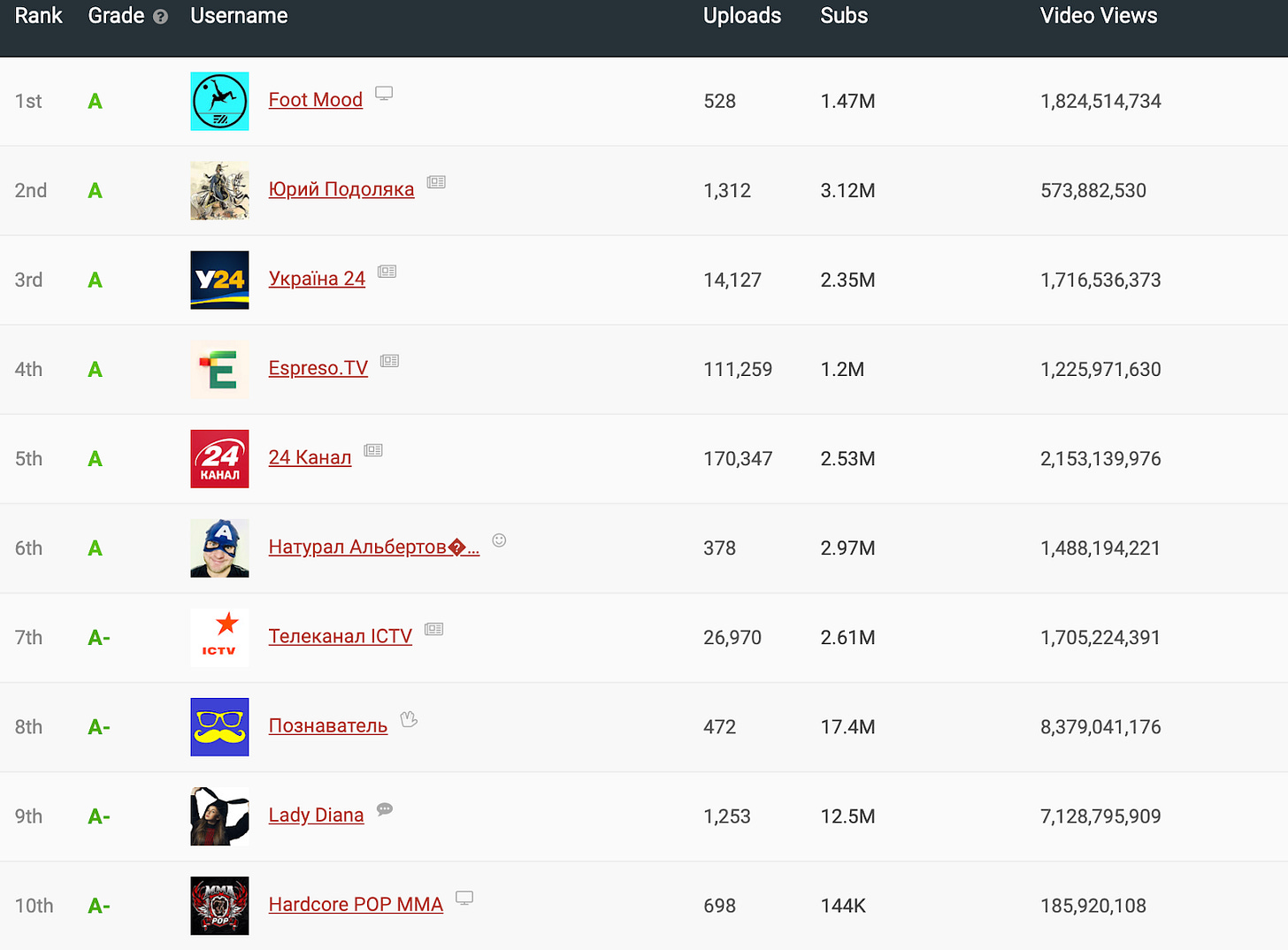Screen dimensions: 1288x950
Task: Click the news category icon beside Телеканал ICTV
Action: (x=433, y=629)
